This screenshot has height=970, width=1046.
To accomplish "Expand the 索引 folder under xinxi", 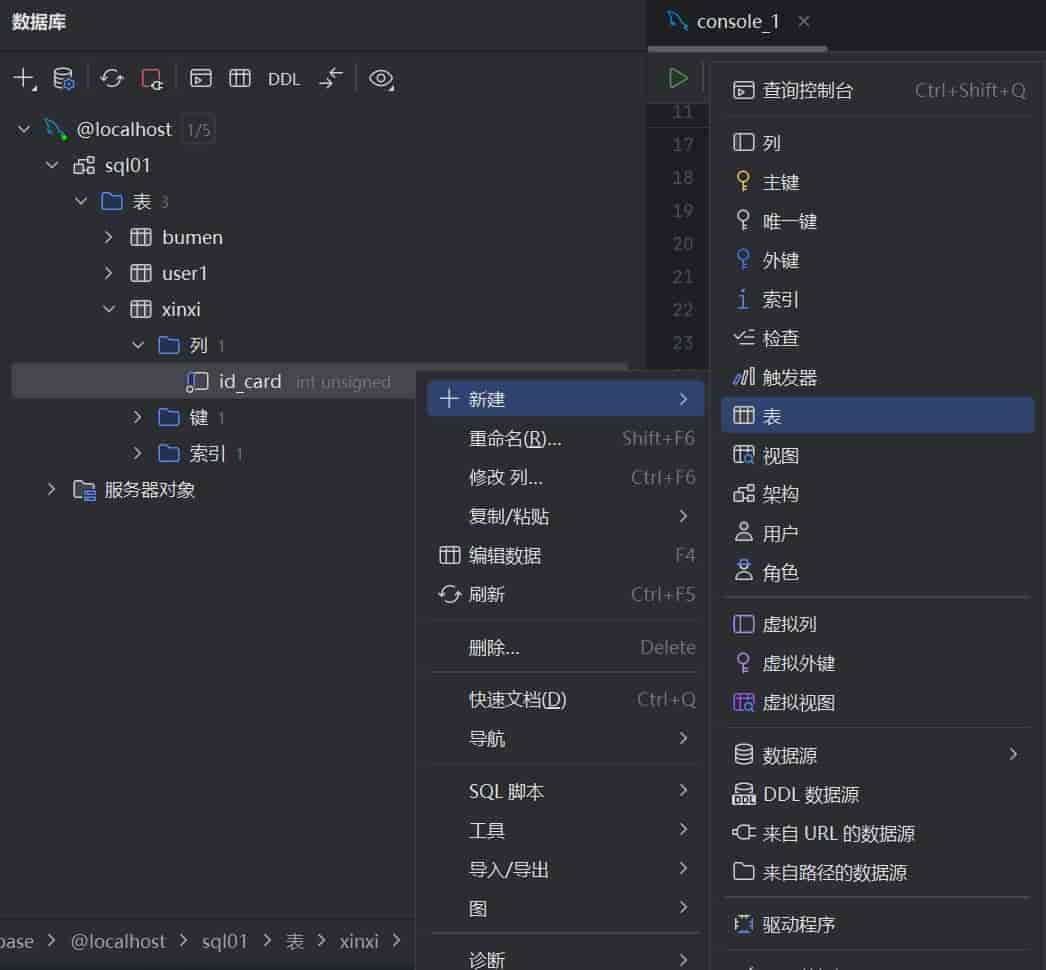I will (138, 454).
